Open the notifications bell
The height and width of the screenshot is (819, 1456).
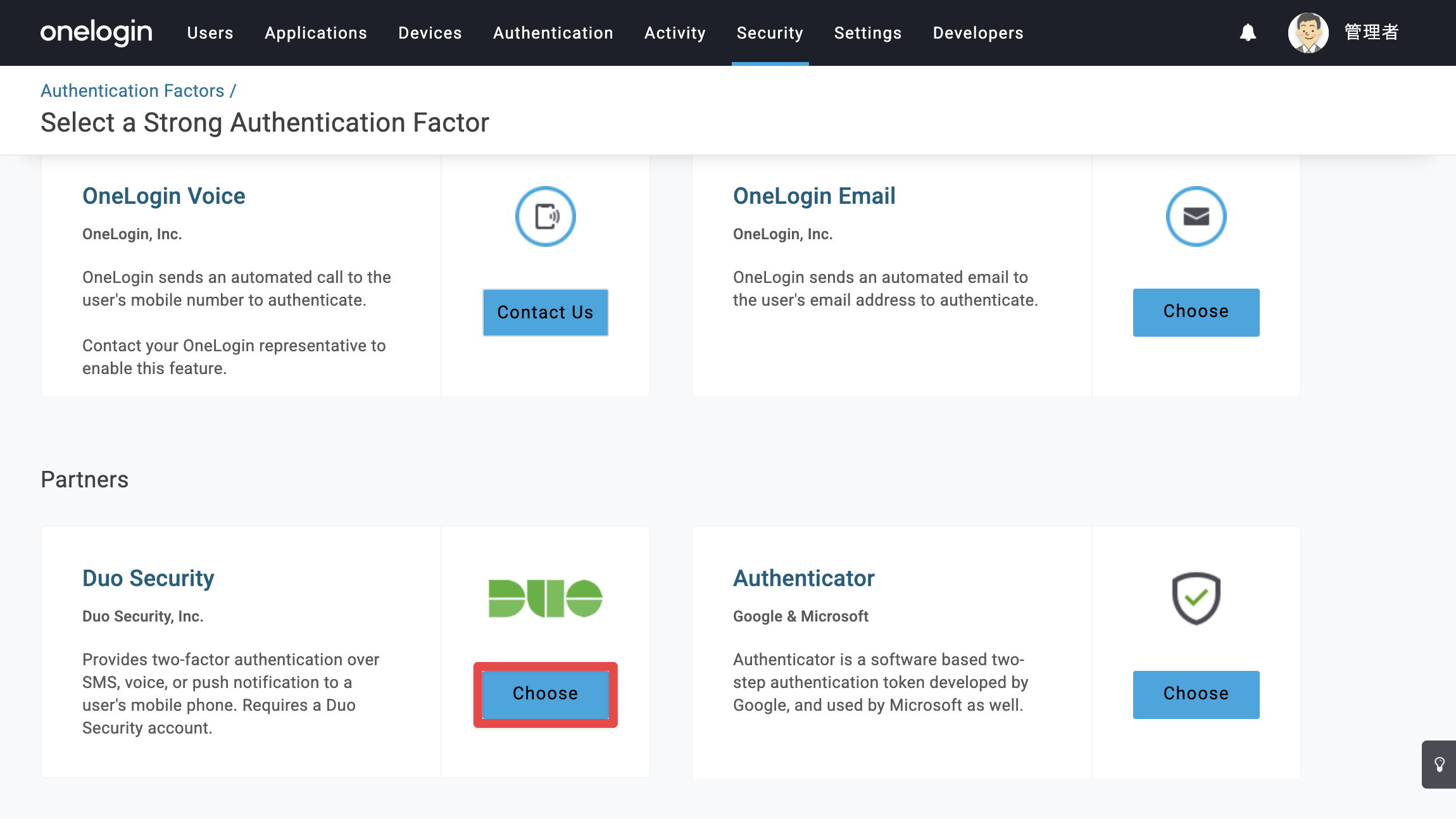pyautogui.click(x=1248, y=32)
